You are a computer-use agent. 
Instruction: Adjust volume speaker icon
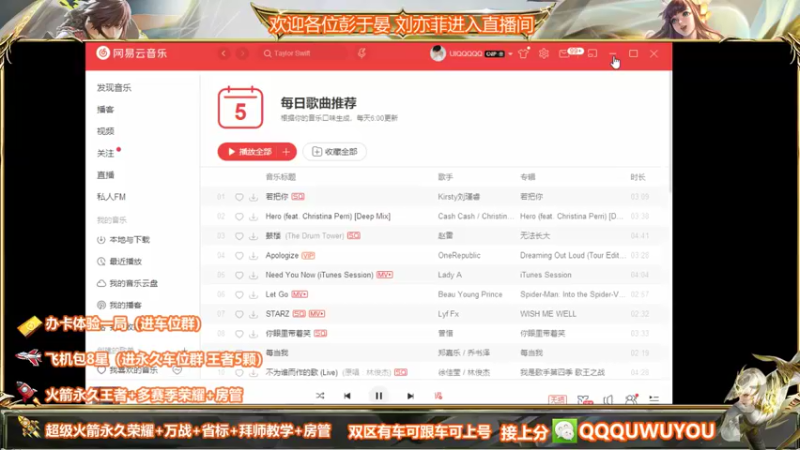608,399
